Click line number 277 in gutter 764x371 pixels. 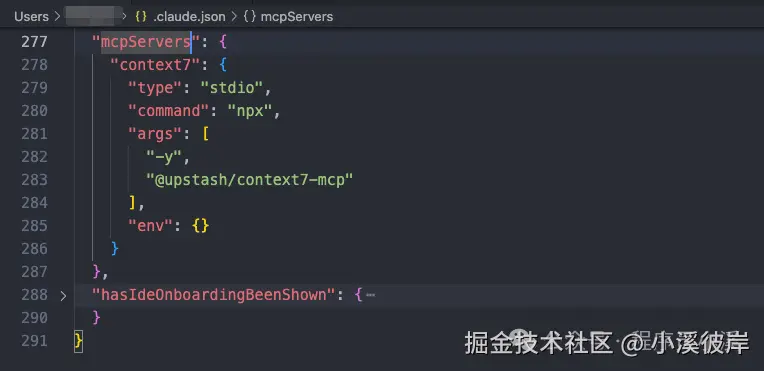pyautogui.click(x=34, y=42)
